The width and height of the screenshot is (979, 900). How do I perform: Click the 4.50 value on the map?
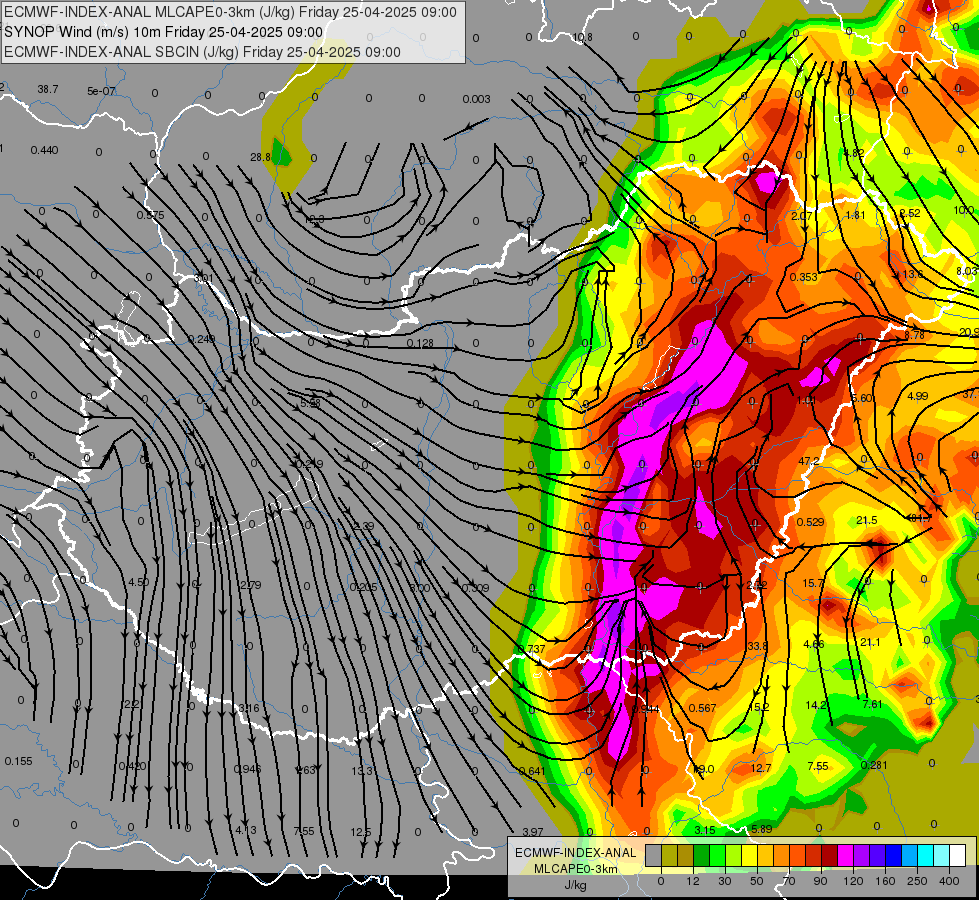pyautogui.click(x=139, y=581)
